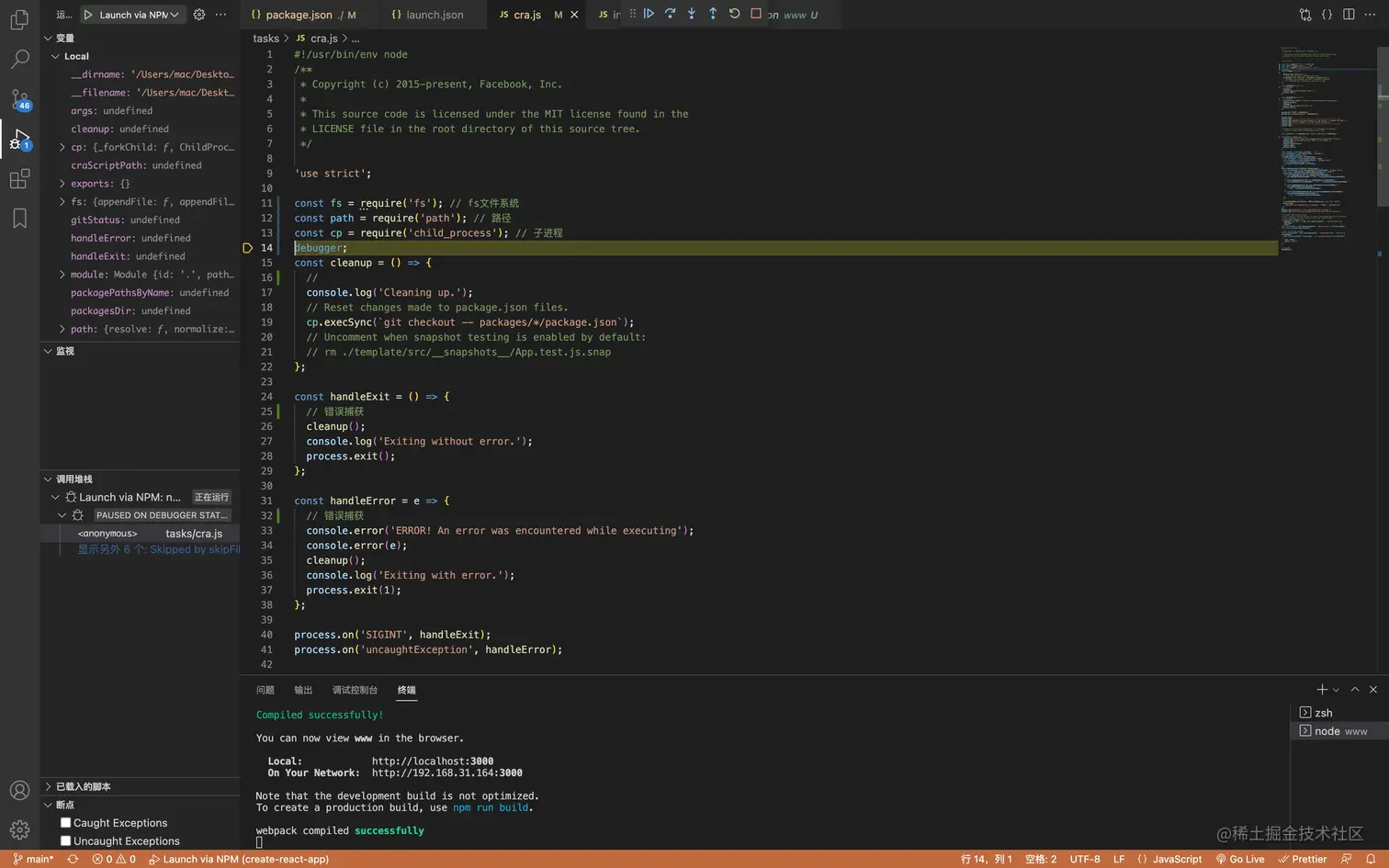1389x868 pixels.
Task: Select the zsh terminal in the list
Action: pyautogui.click(x=1339, y=713)
